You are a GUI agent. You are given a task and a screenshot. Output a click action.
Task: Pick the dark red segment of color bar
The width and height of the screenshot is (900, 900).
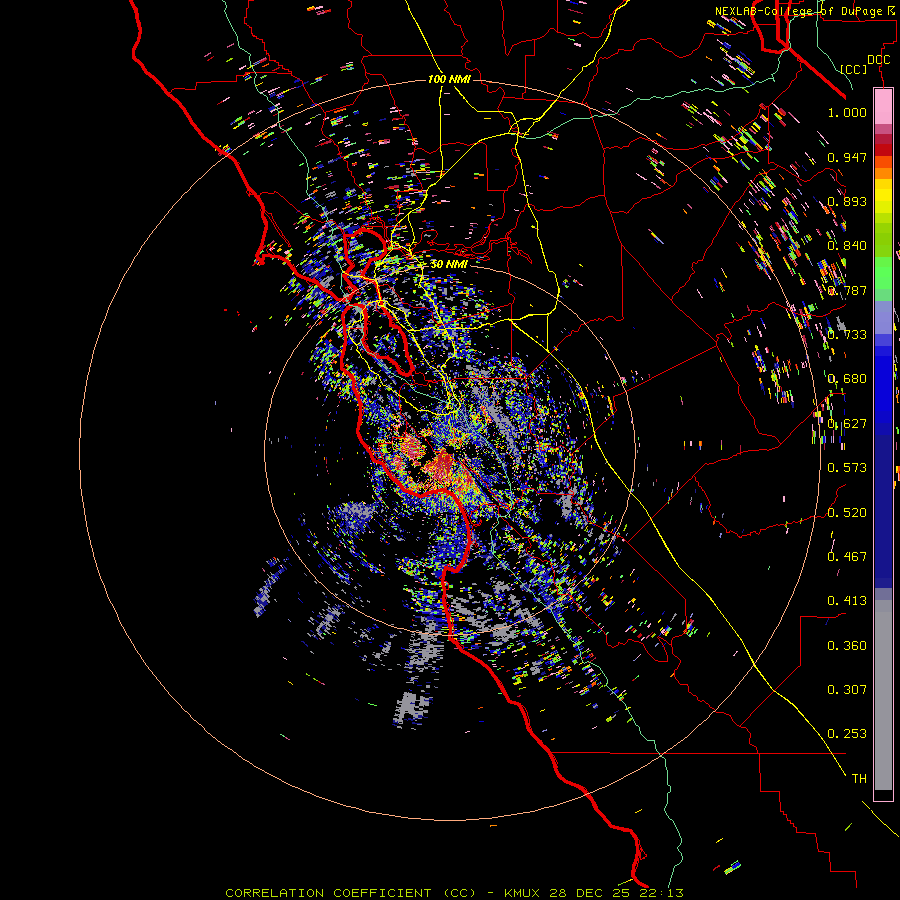point(883,149)
